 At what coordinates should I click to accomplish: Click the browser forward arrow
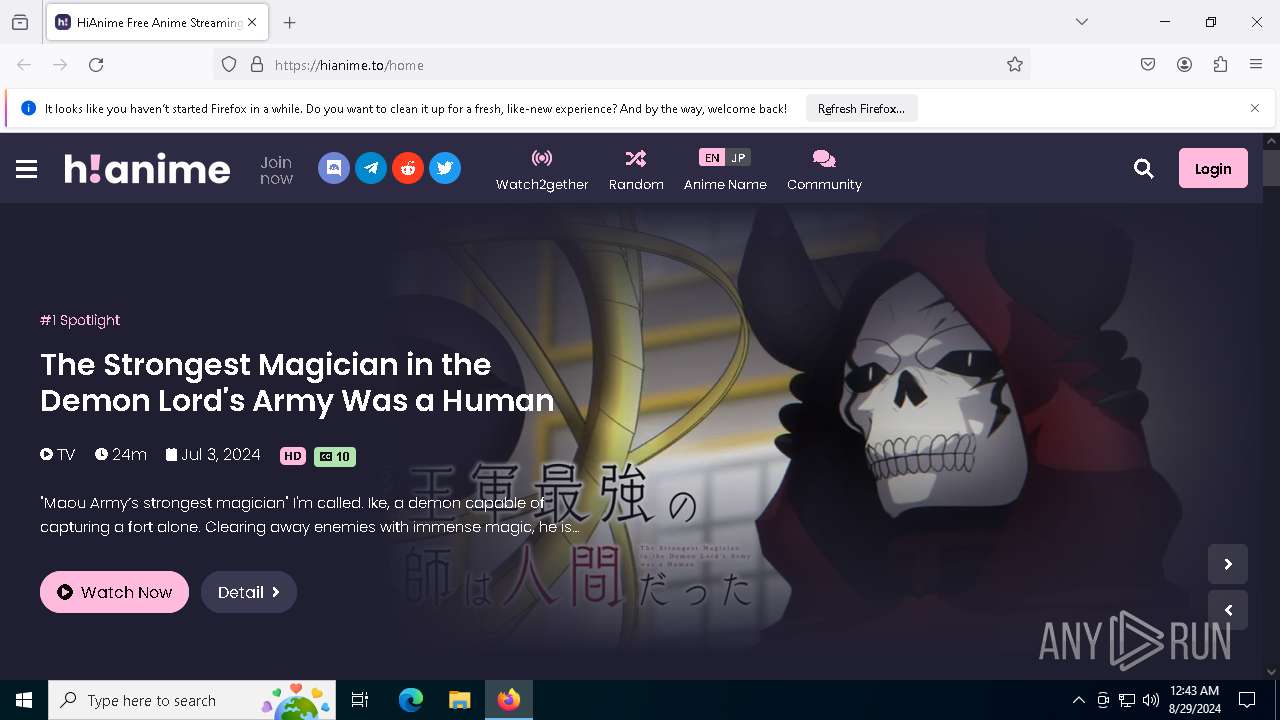(60, 65)
